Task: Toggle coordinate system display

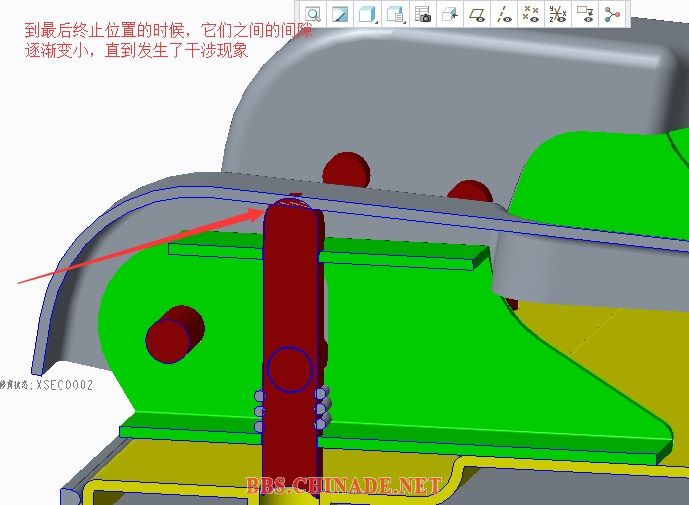Action: coord(558,14)
